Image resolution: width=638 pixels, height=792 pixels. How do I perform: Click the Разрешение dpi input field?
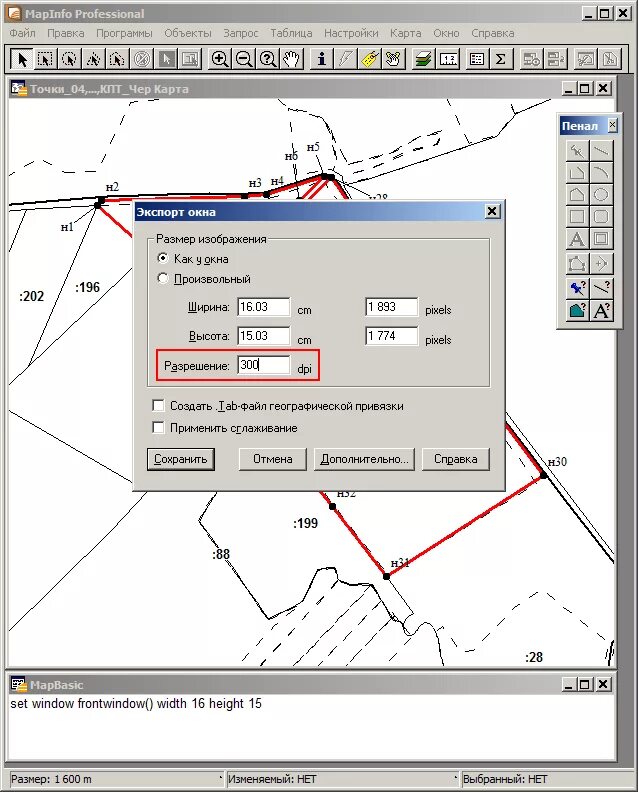coord(264,365)
